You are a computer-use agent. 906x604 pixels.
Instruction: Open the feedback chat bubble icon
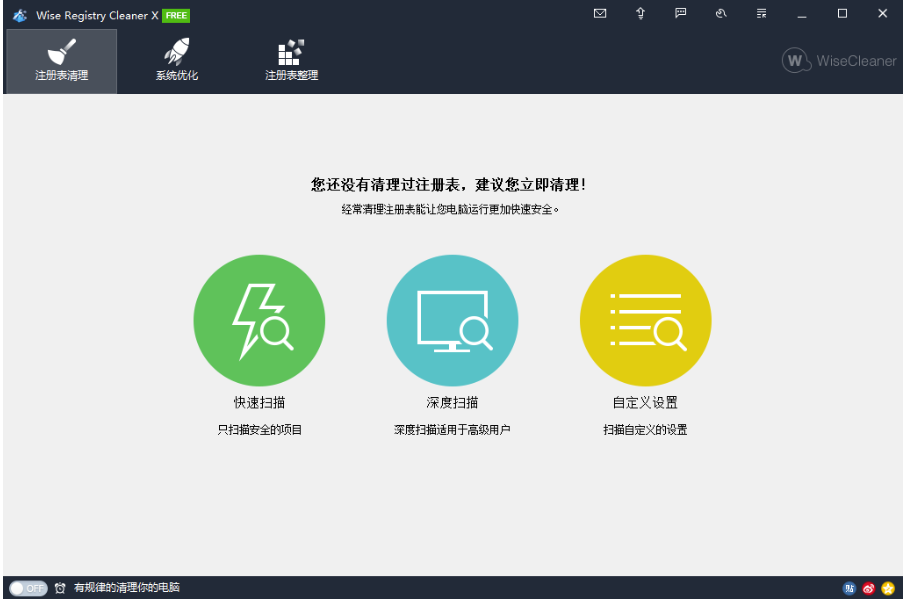click(681, 13)
